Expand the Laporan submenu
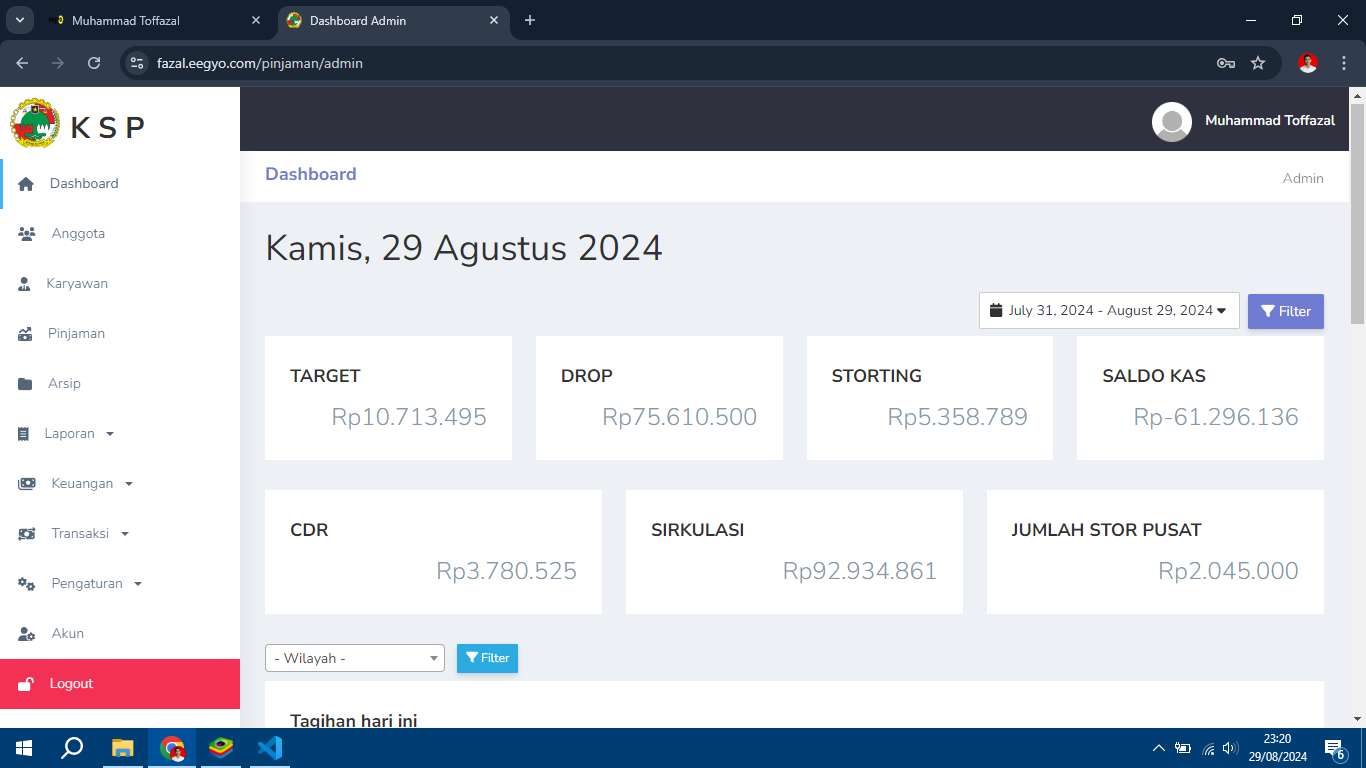 79,434
